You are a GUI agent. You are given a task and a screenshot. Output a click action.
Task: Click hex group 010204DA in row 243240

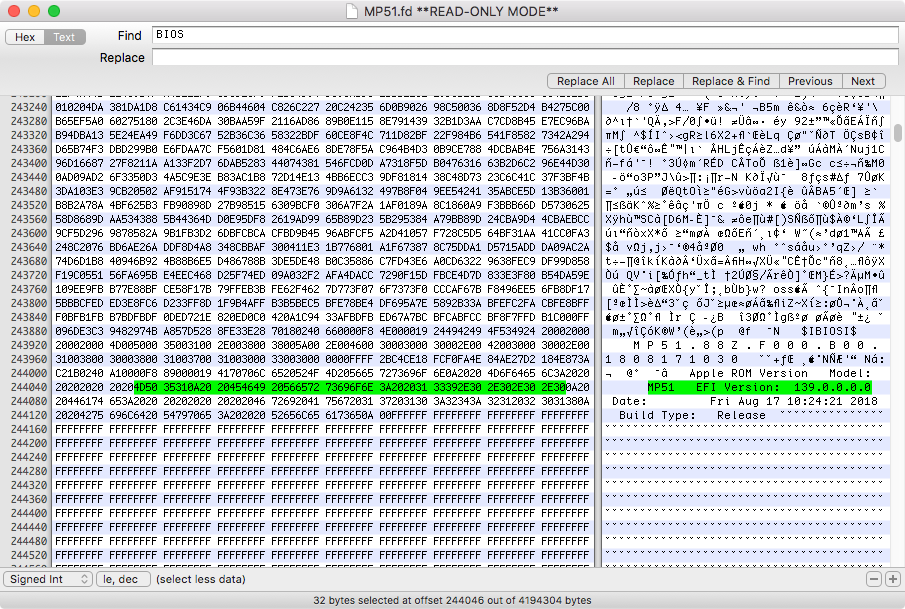(x=79, y=107)
